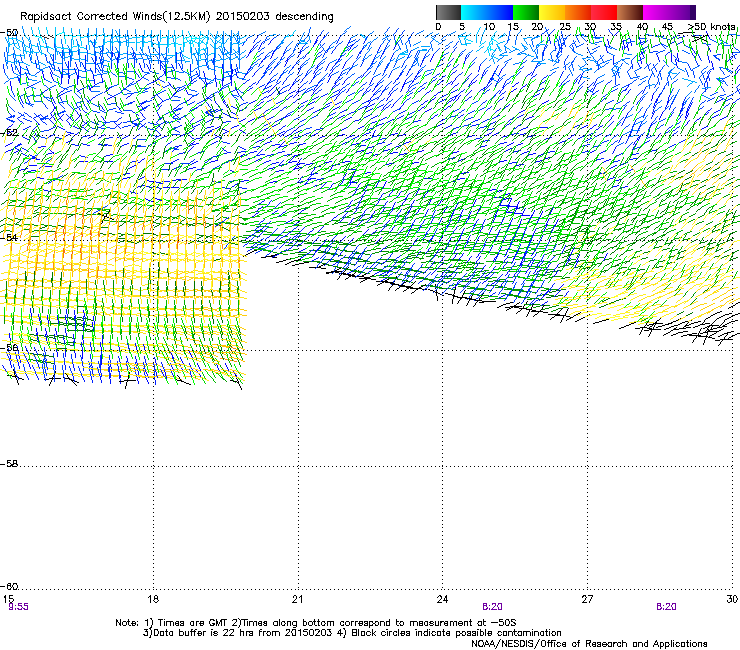Viewport: 740px width, 650px height.
Task: Click the yellow 20-25 knots legend swatch
Action: pyautogui.click(x=552, y=12)
